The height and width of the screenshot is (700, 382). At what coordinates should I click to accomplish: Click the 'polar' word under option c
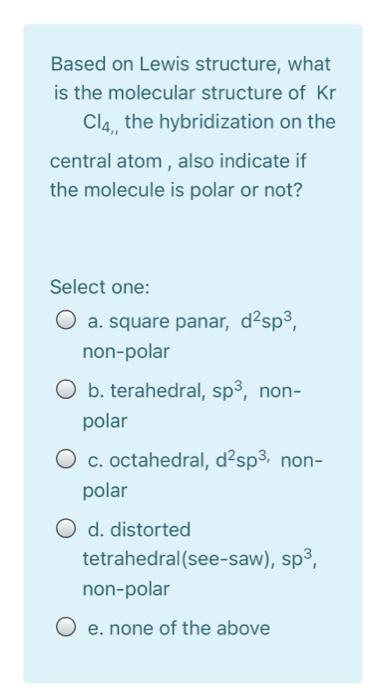[105, 491]
